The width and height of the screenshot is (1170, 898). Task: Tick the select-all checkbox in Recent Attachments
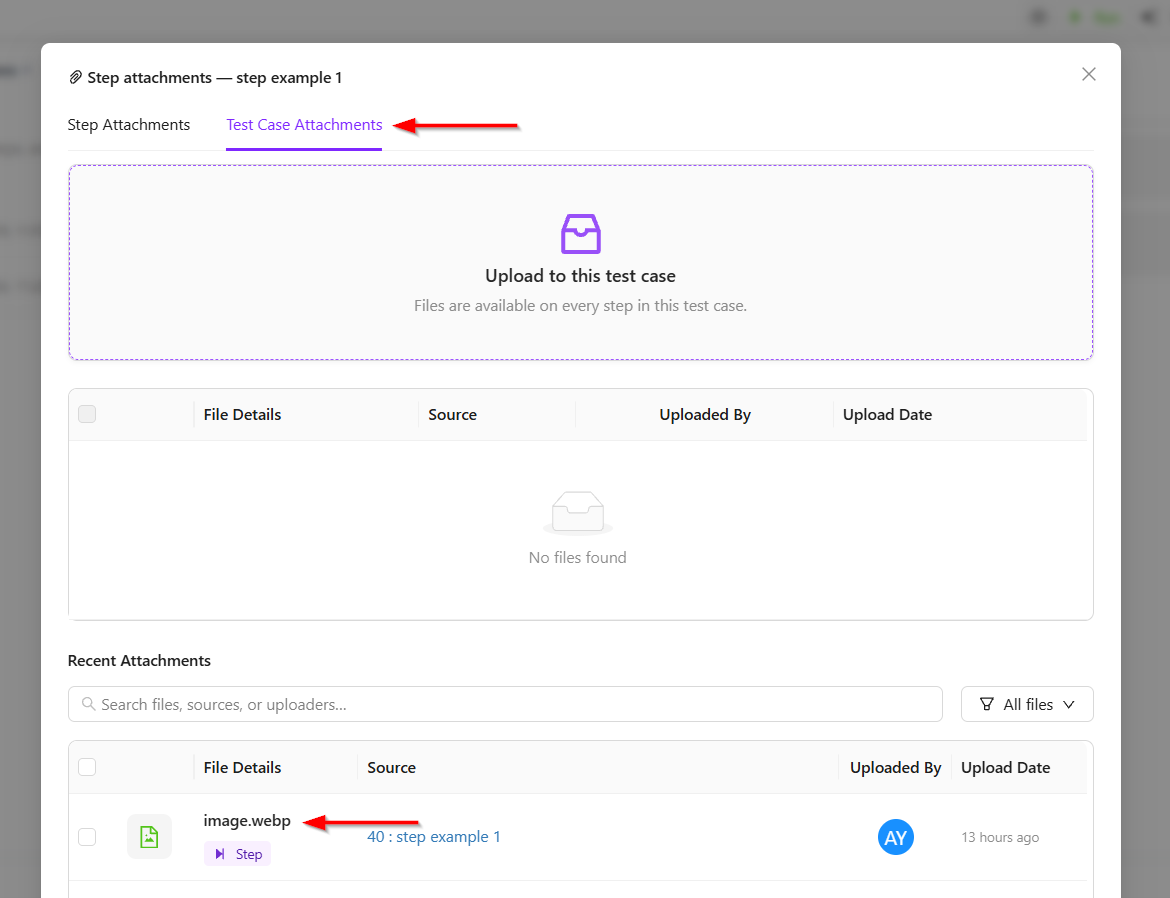[87, 767]
